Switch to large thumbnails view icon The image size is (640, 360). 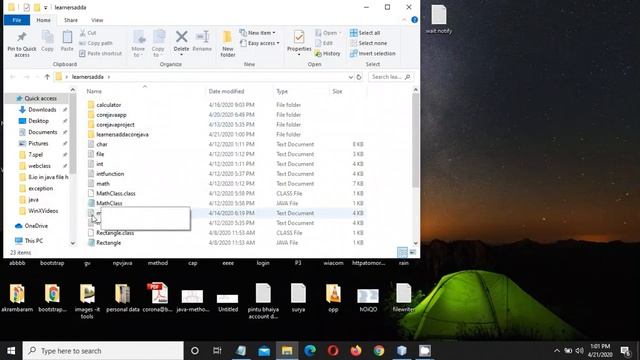tap(412, 252)
